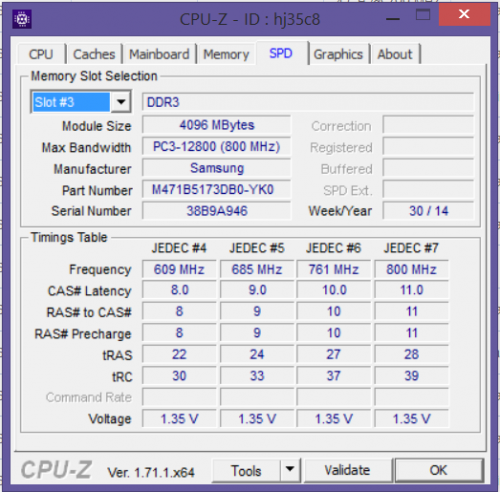This screenshot has width=500, height=492.
Task: Click the empty Registered field
Action: click(428, 147)
